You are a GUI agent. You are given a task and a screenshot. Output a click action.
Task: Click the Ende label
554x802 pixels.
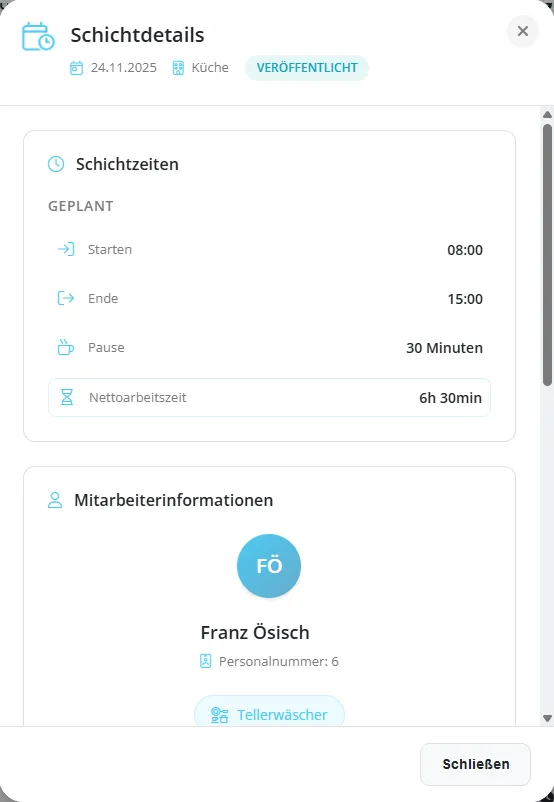click(x=103, y=298)
